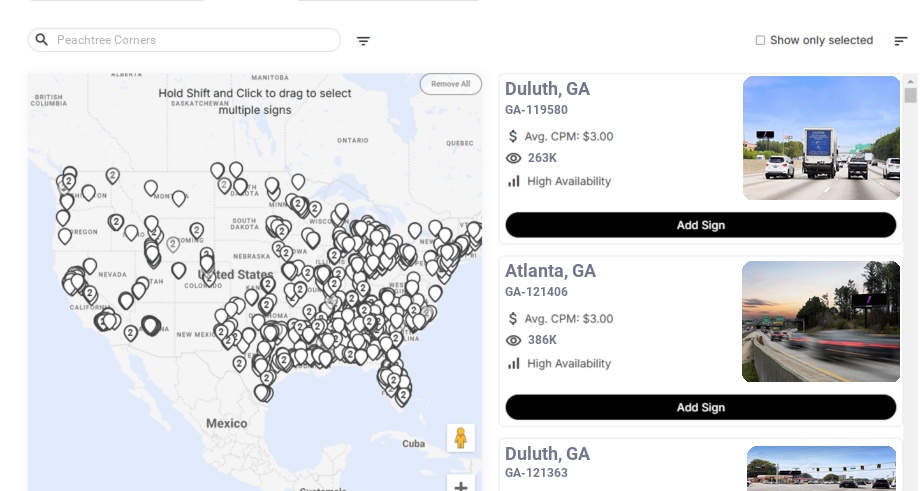Click Add Sign for Duluth GA-119580
920x491 pixels.
click(x=700, y=225)
